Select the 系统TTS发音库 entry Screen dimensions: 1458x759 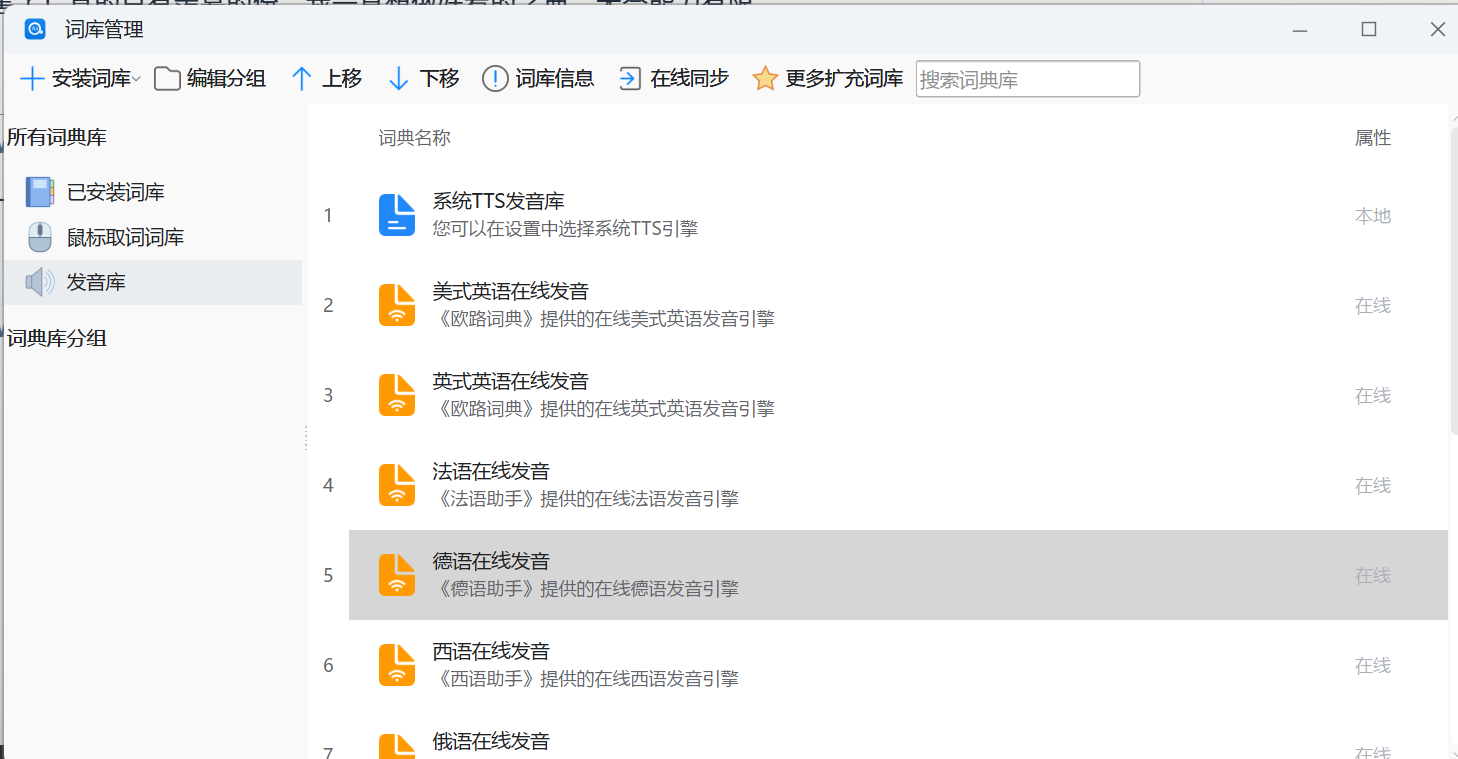tap(500, 215)
